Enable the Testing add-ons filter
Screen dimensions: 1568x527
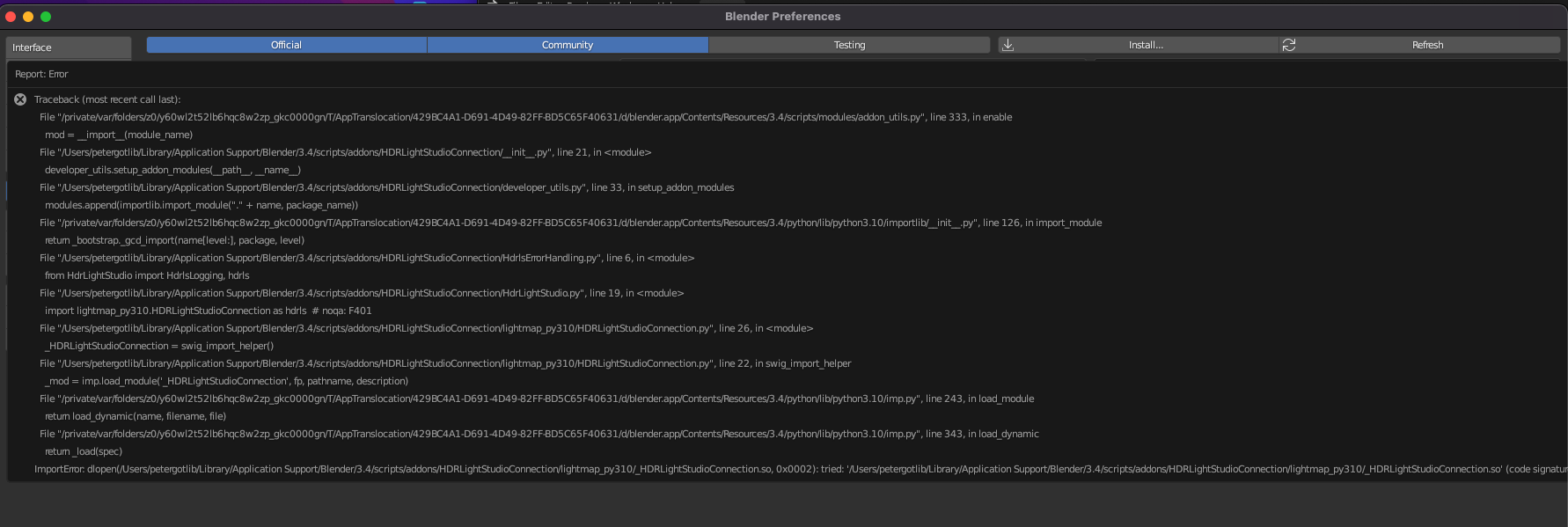[x=849, y=45]
